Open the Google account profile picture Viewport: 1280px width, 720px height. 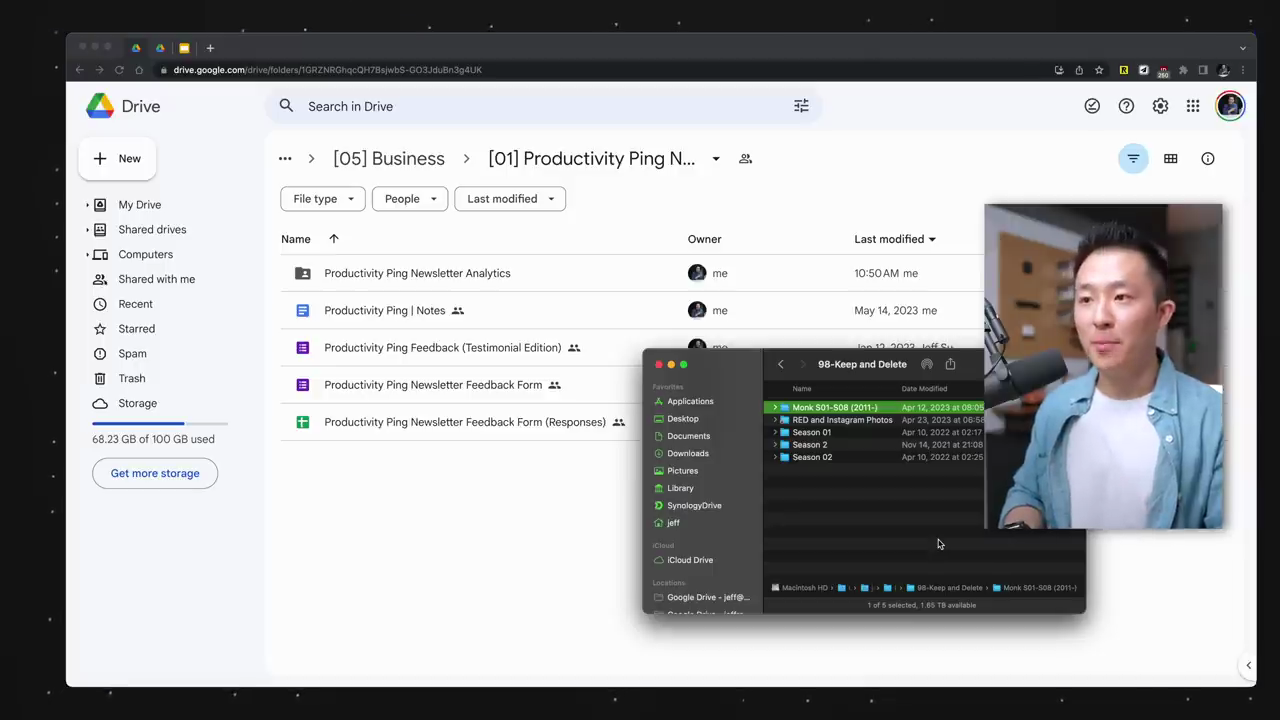click(1230, 106)
